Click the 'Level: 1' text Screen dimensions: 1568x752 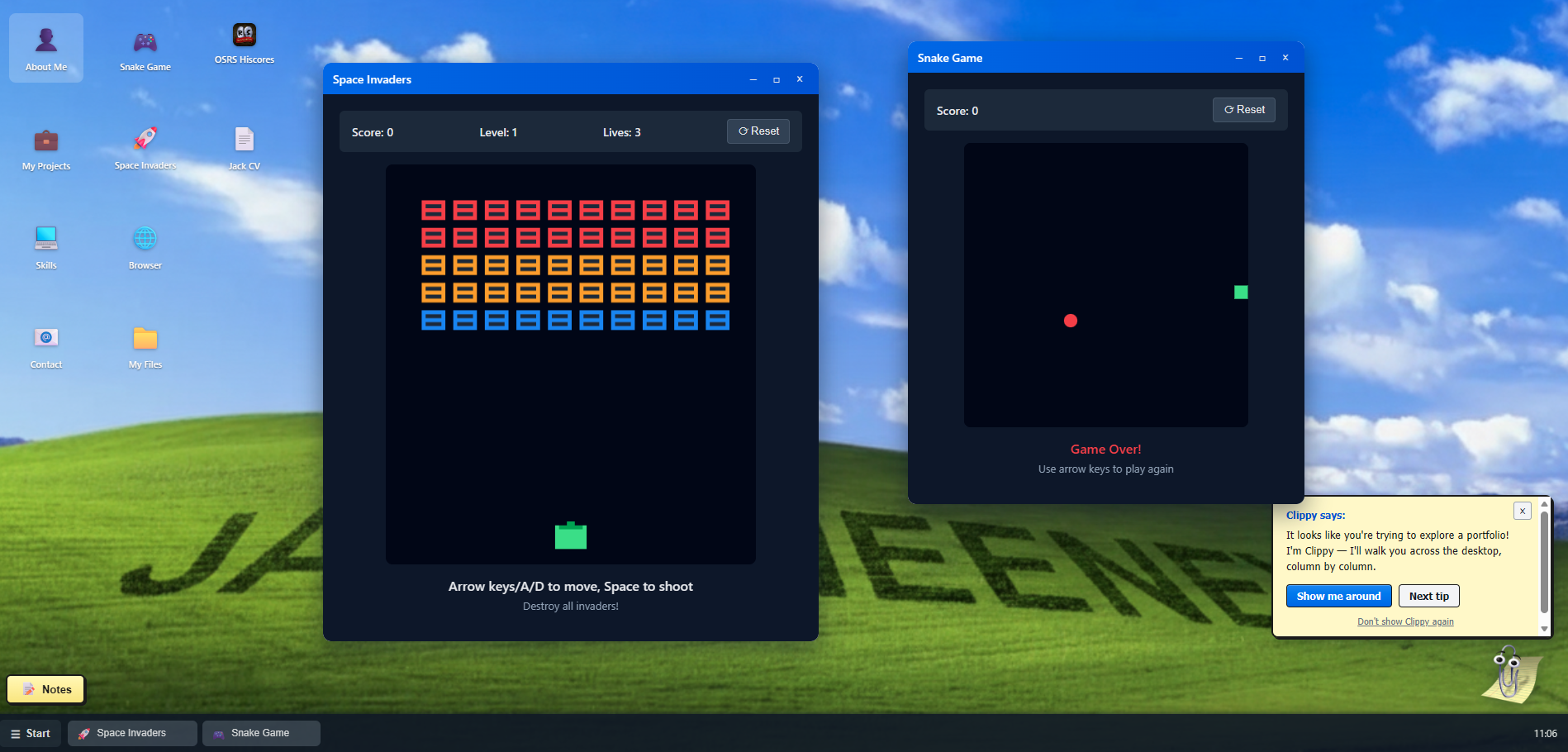[x=498, y=132]
